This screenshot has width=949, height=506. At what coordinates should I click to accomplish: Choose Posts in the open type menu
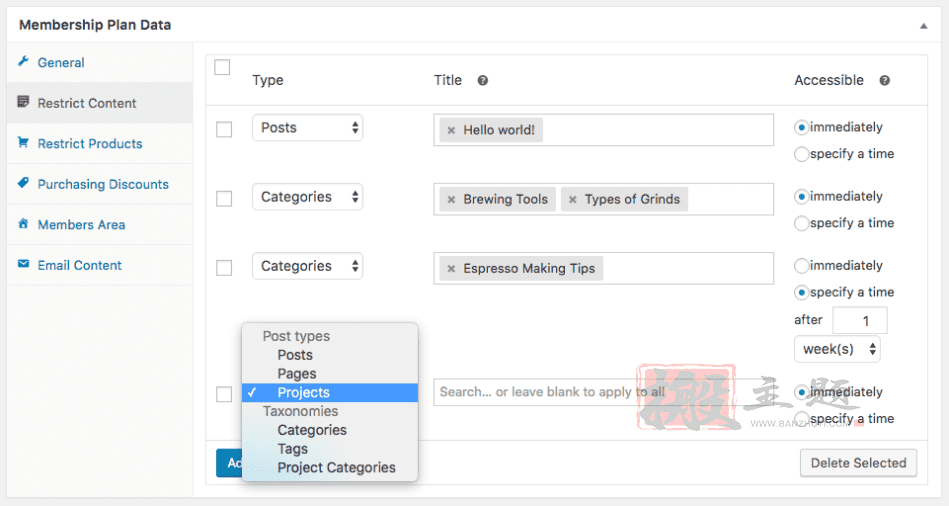pos(330,355)
